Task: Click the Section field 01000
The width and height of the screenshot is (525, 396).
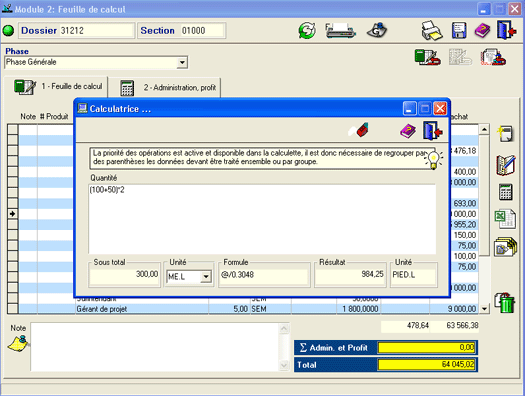Action: click(202, 31)
